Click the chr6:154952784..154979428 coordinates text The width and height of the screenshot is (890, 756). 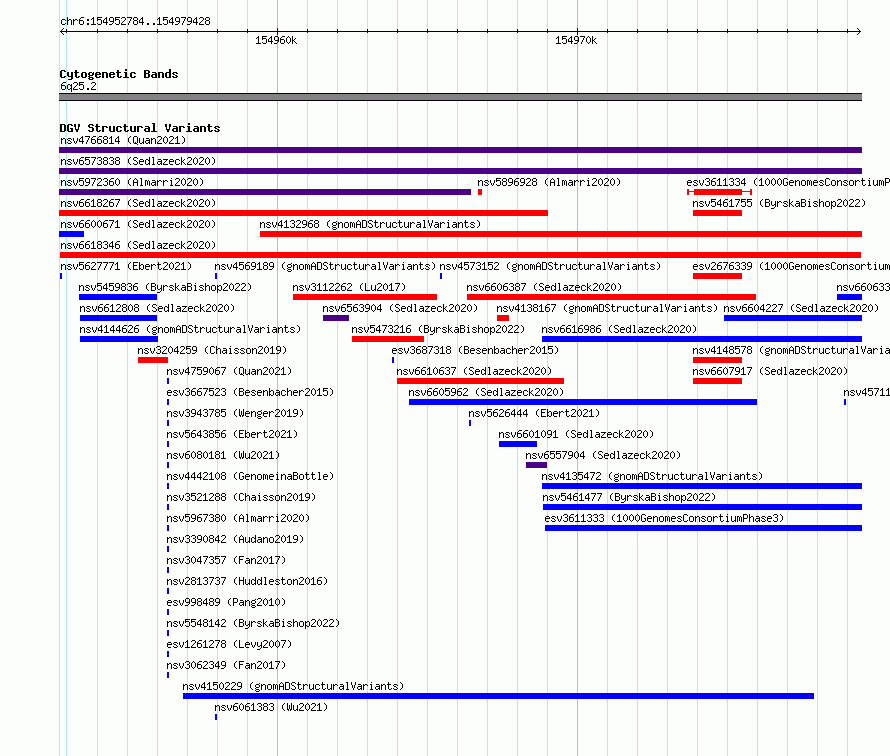(135, 21)
